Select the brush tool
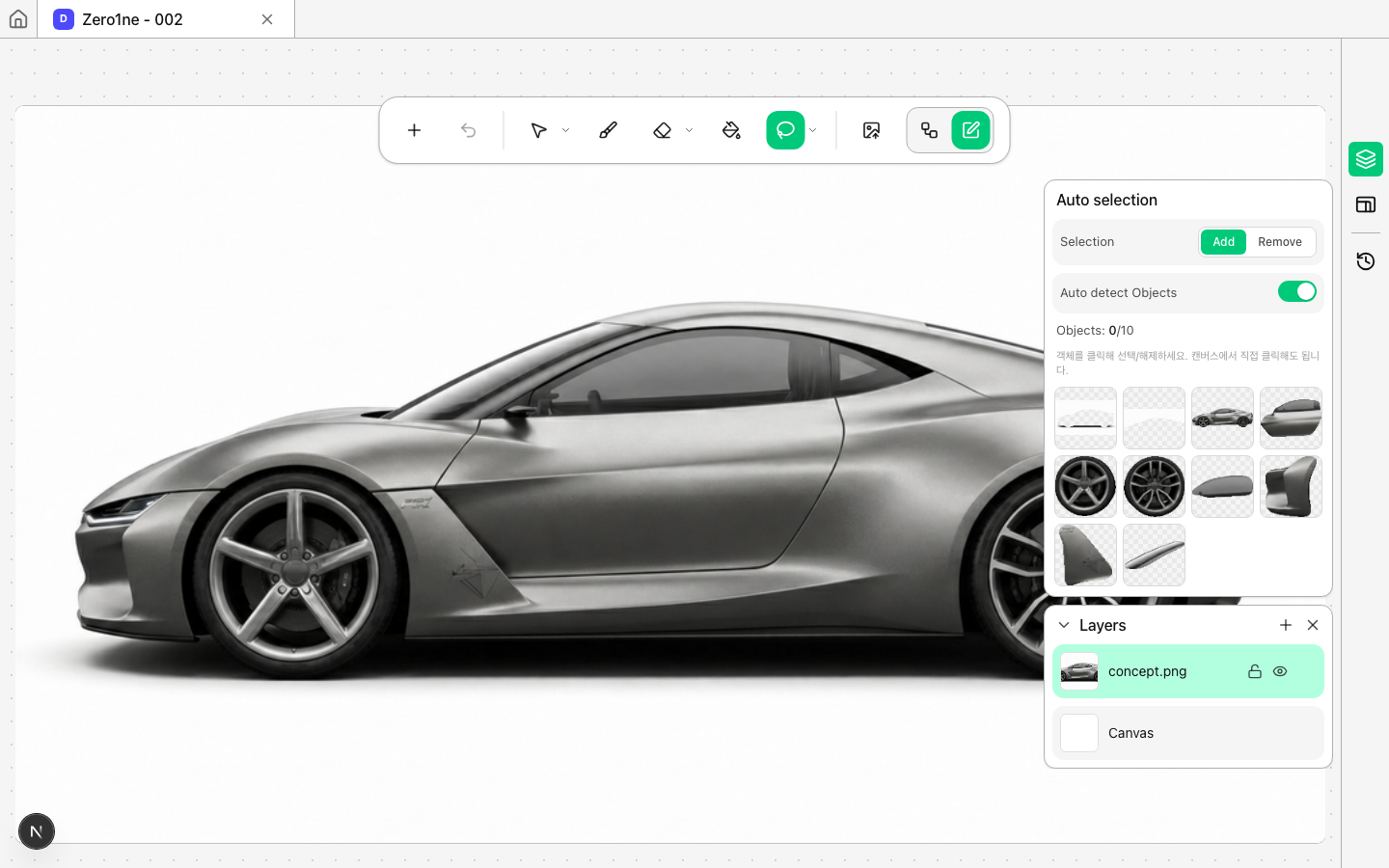Screen dimensions: 1389x868 point(608,130)
